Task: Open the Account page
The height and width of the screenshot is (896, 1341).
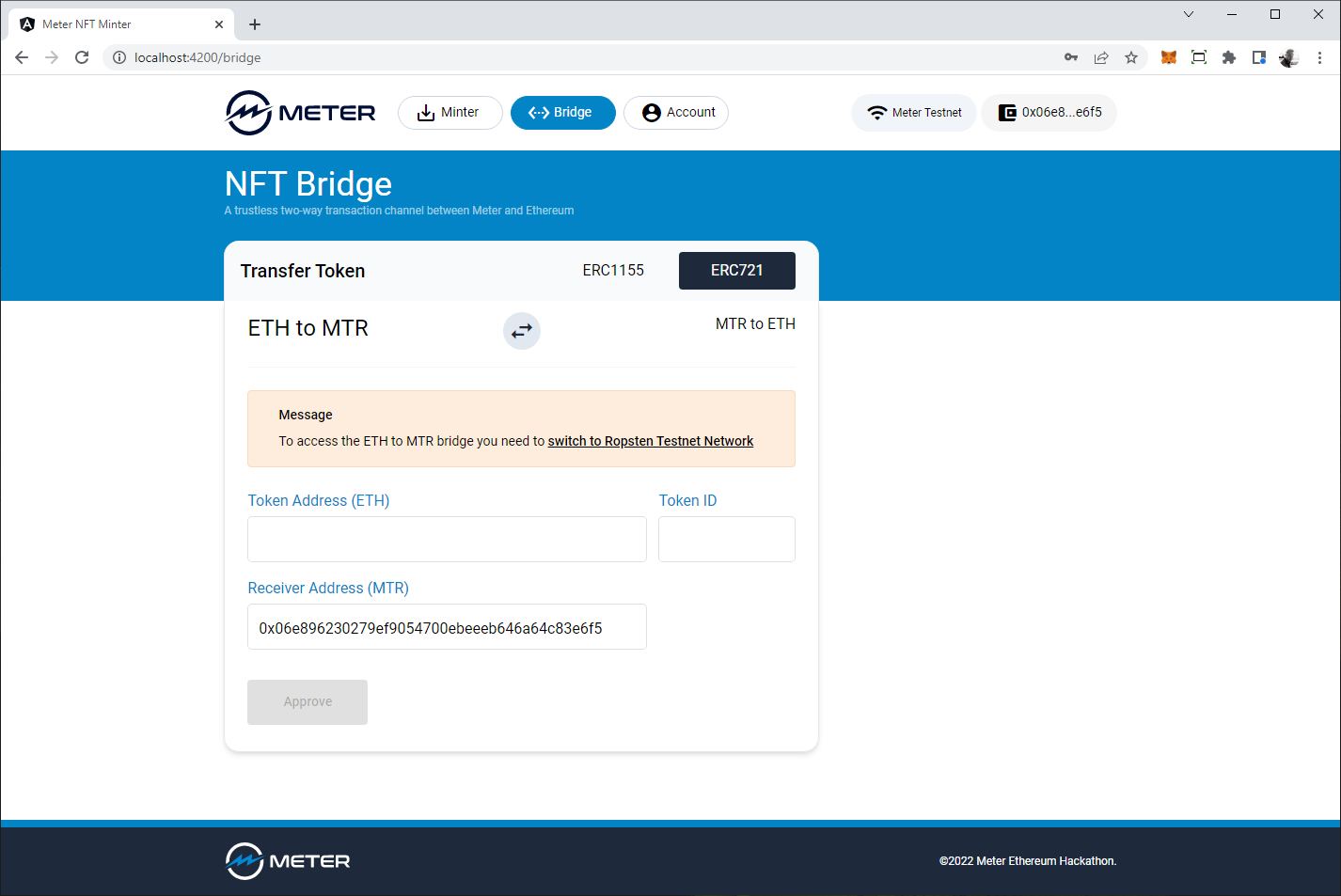Action: (676, 113)
